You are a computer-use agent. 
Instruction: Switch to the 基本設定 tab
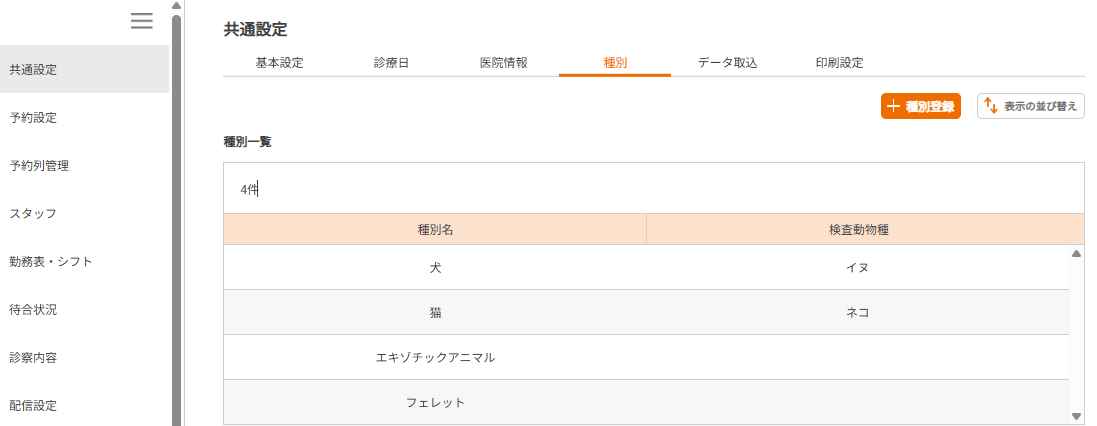(279, 63)
